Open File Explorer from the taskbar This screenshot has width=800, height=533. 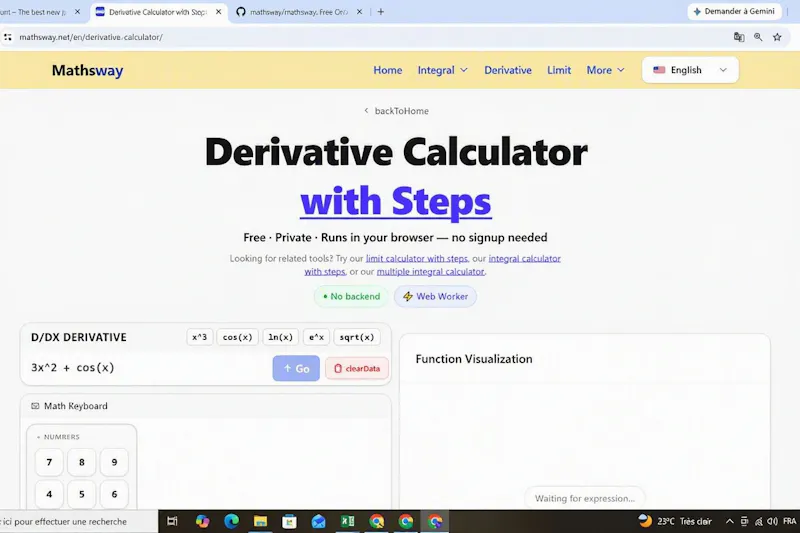pyautogui.click(x=260, y=521)
